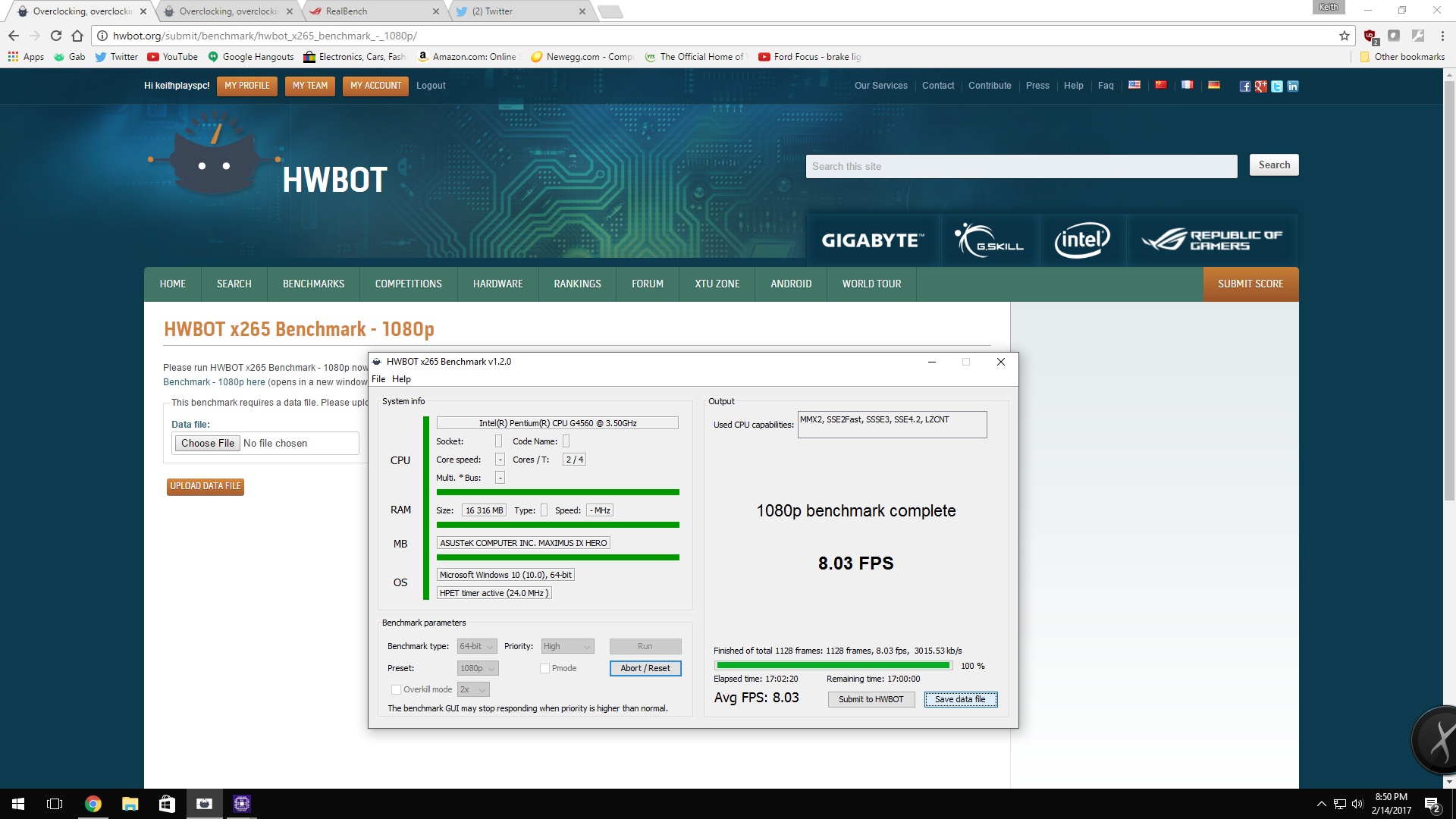Image resolution: width=1456 pixels, height=819 pixels.
Task: Click the benchmark progress bar at 100%
Action: (833, 666)
